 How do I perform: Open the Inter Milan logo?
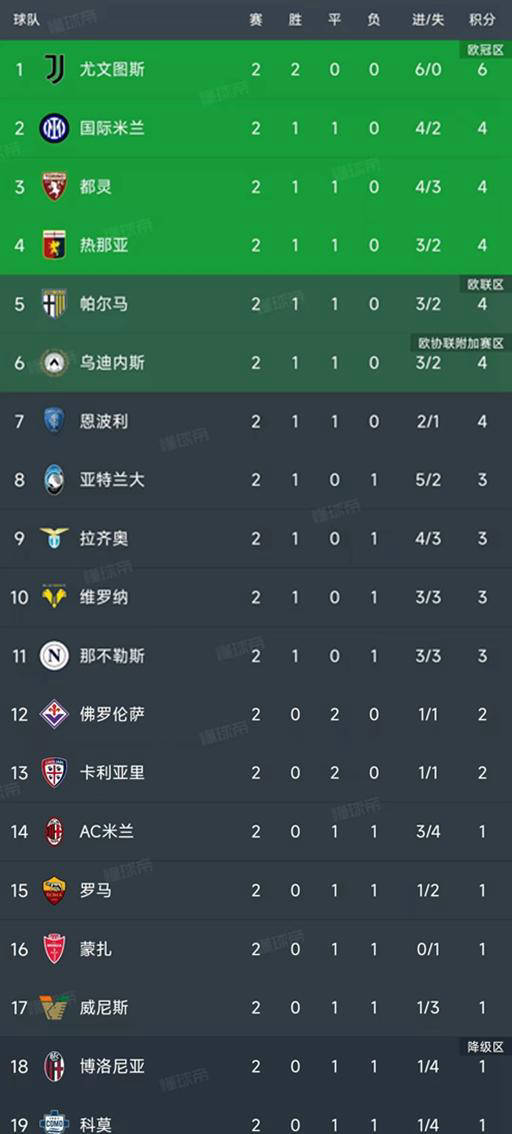tap(55, 128)
